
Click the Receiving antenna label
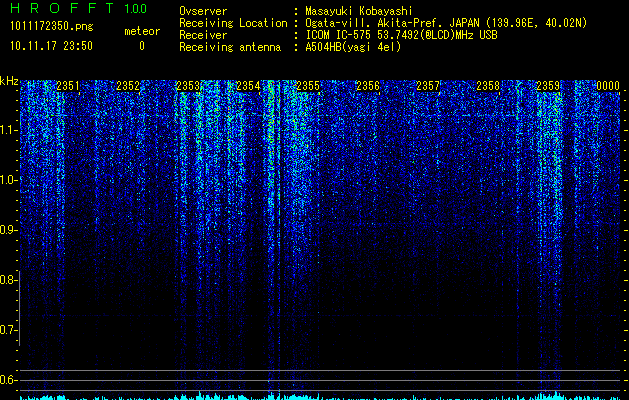tap(230, 47)
